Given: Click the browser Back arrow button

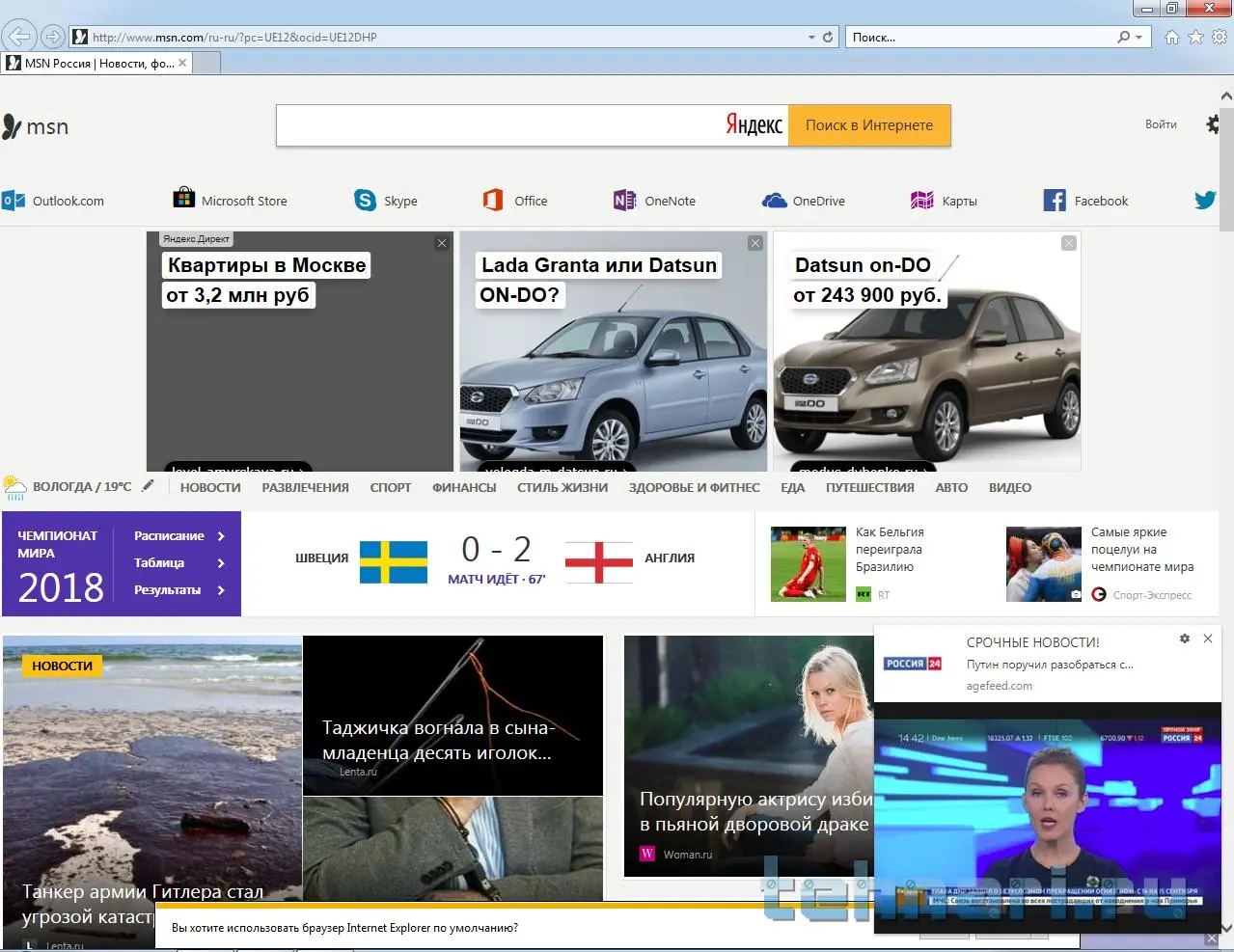Looking at the screenshot, I should tap(18, 37).
